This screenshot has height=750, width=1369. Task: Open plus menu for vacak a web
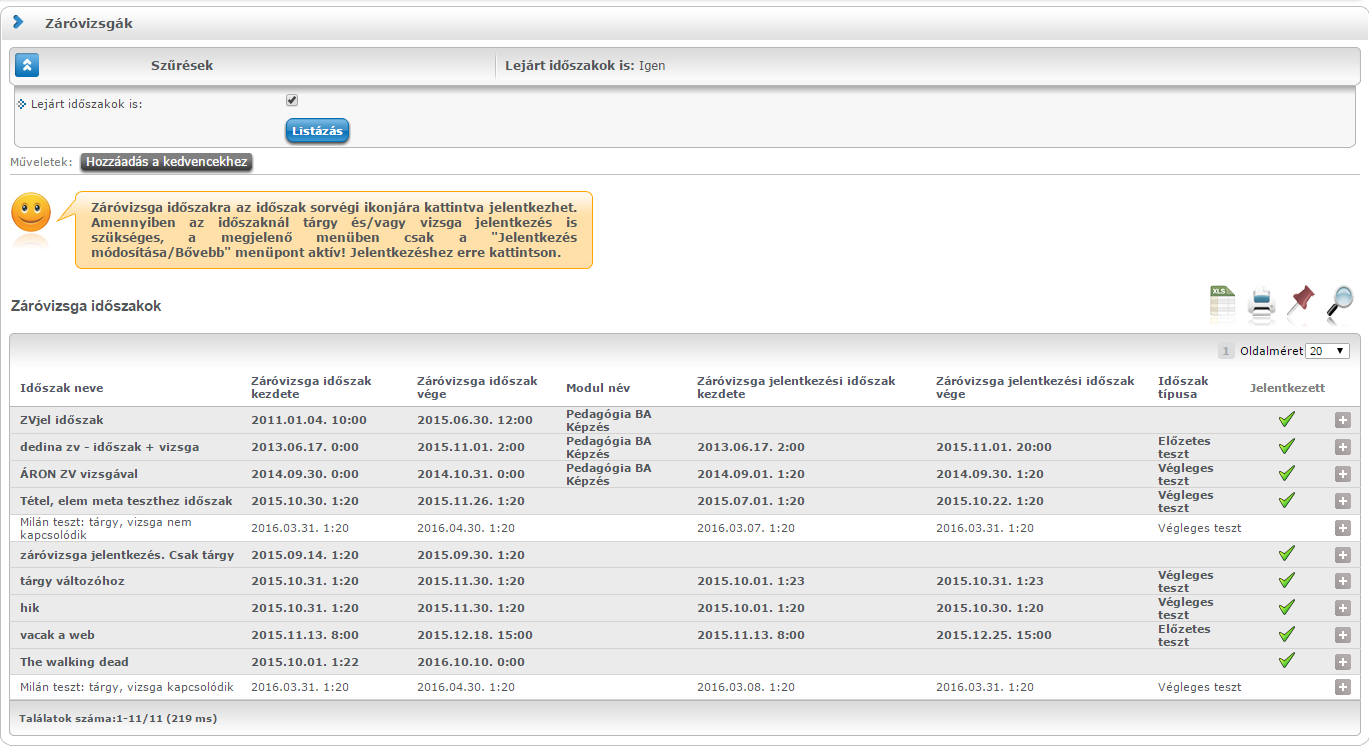click(1343, 635)
